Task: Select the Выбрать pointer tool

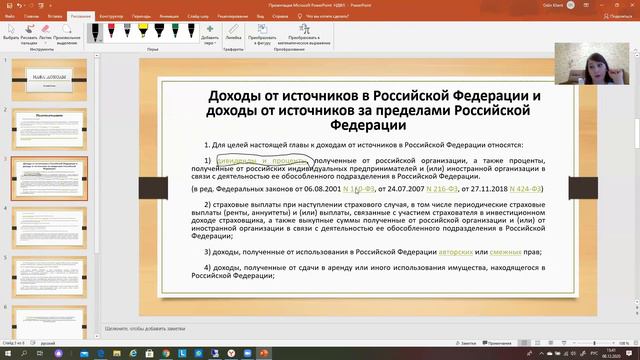Action: 11,32
